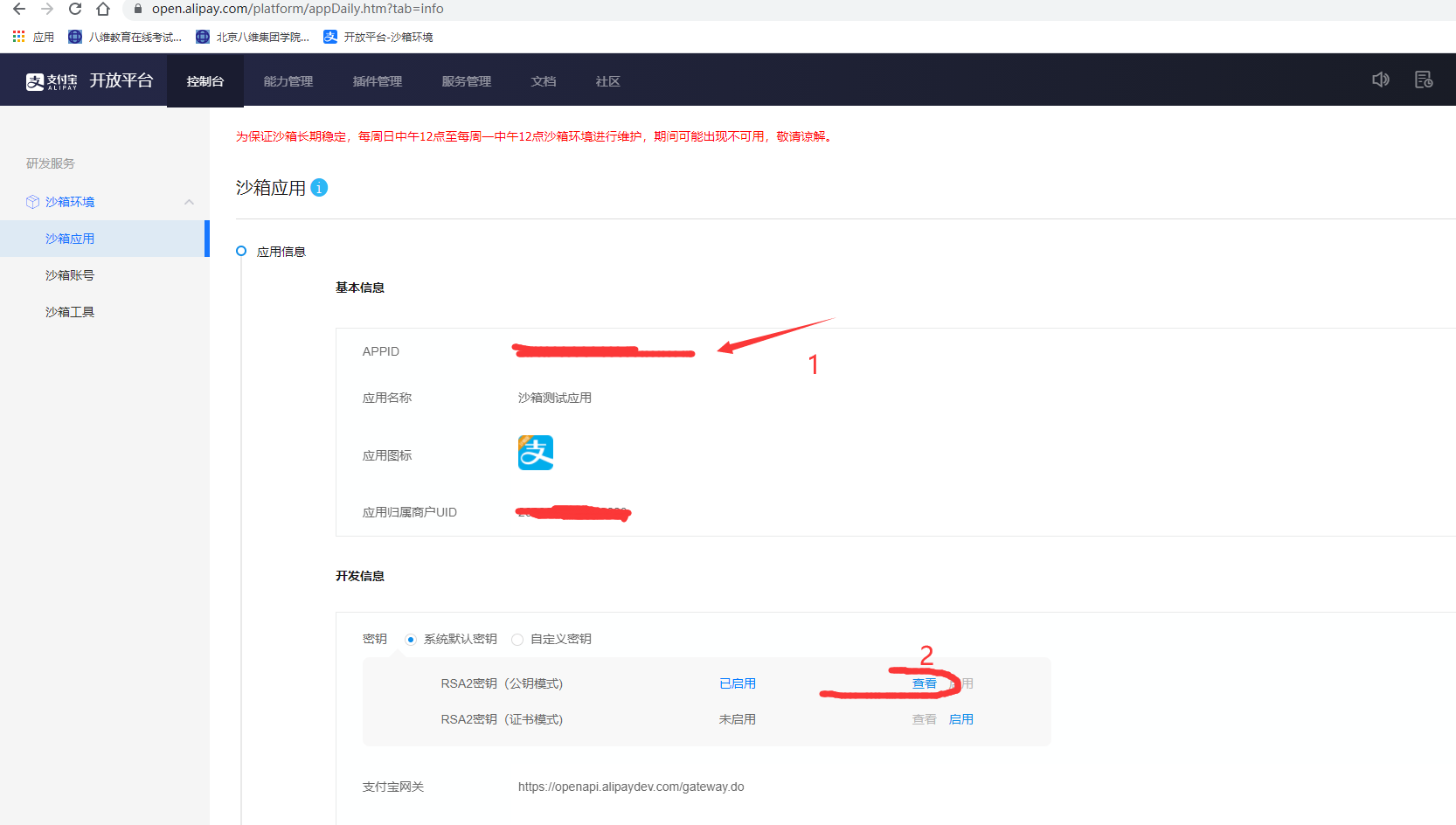Screen dimensions: 1456x825
Task: Open the browser home page icon
Action: coord(103,9)
